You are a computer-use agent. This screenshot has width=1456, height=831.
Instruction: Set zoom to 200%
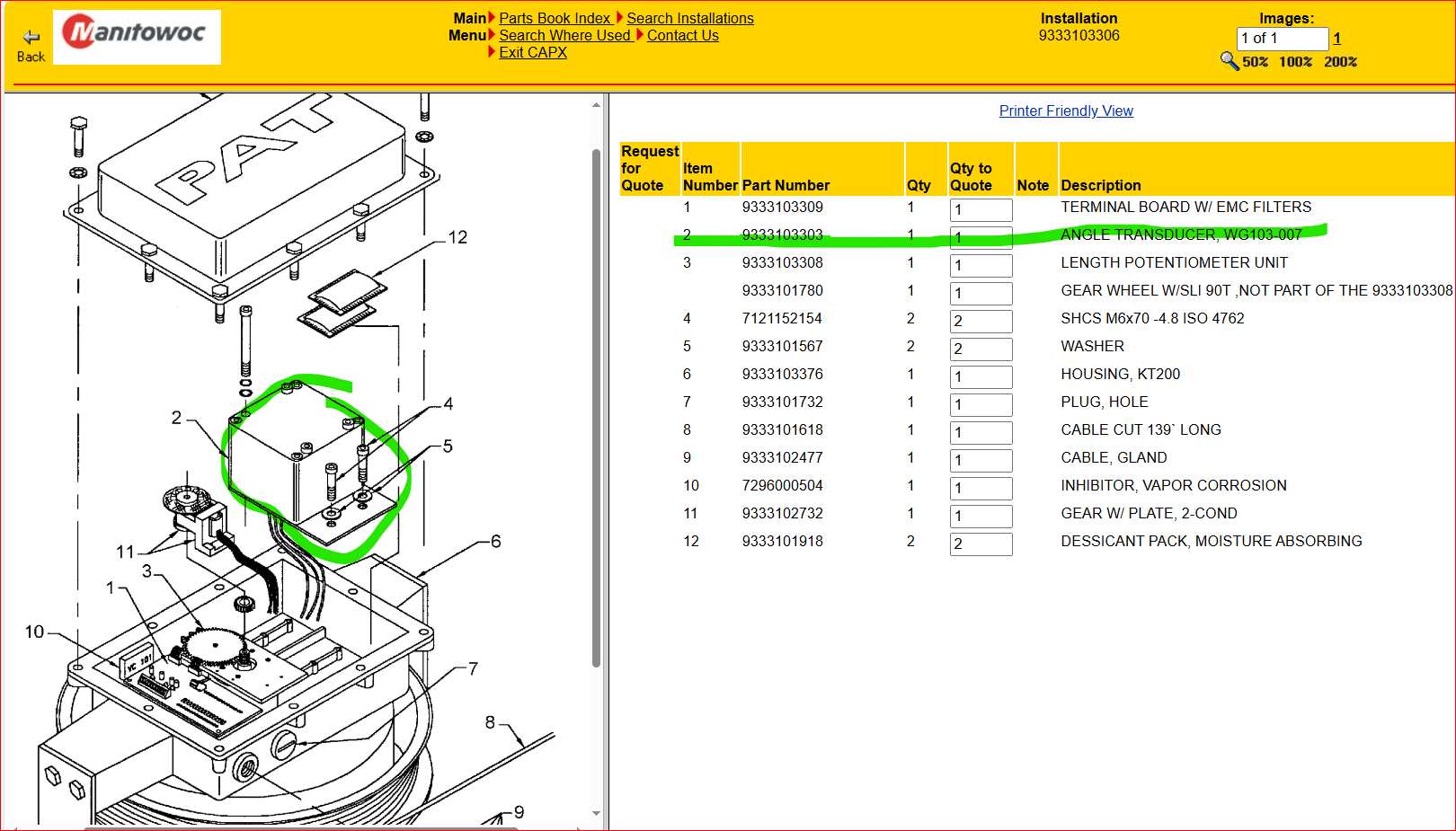pyautogui.click(x=1340, y=62)
